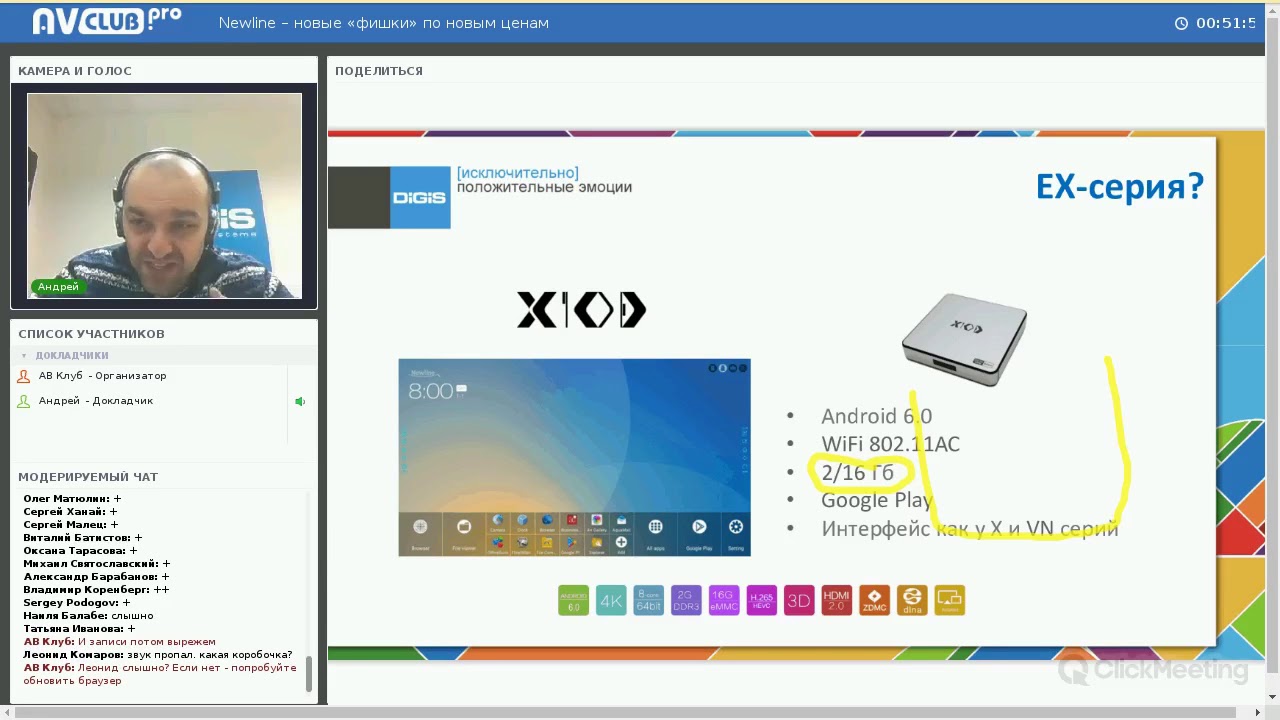This screenshot has width=1280, height=720.
Task: Click the 'Android 6.0' bullet on the slide
Action: [877, 416]
